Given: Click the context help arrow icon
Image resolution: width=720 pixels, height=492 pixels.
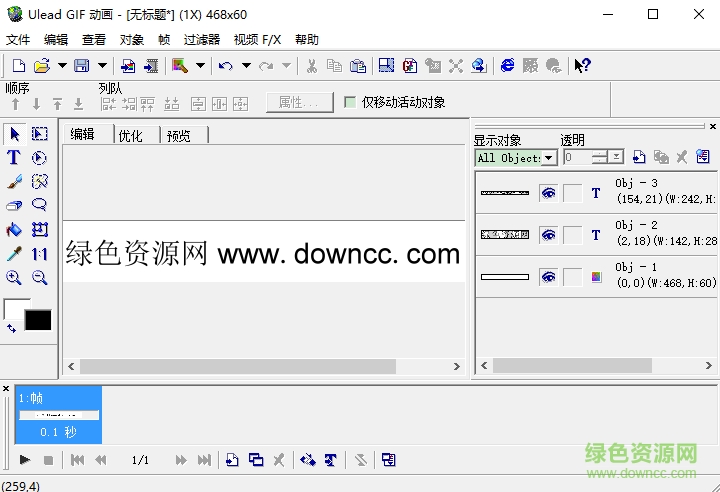Looking at the screenshot, I should (582, 66).
